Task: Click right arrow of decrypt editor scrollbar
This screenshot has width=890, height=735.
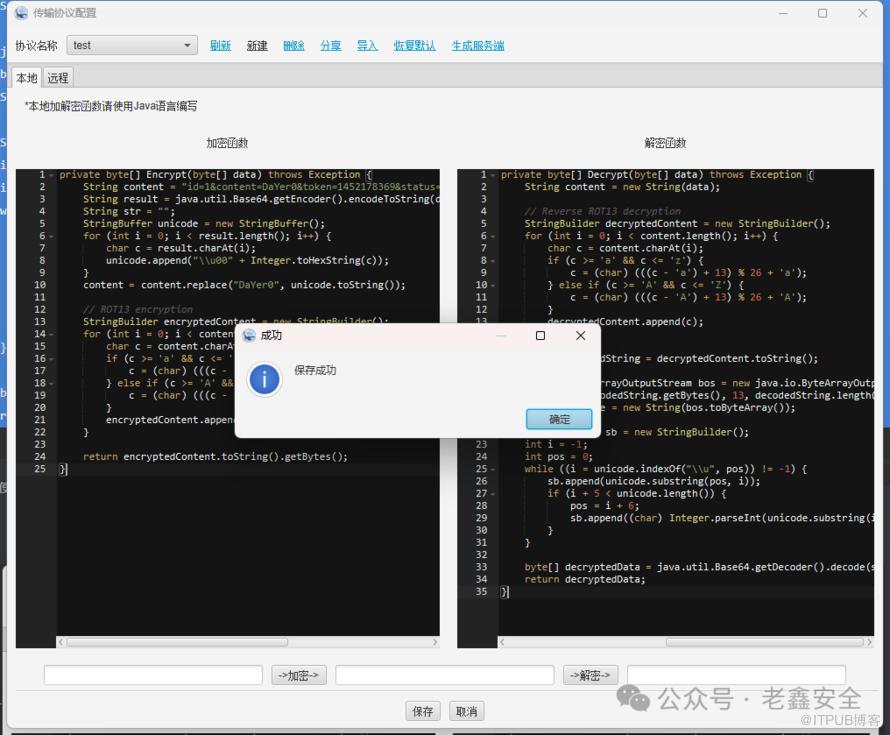Action: pos(868,642)
